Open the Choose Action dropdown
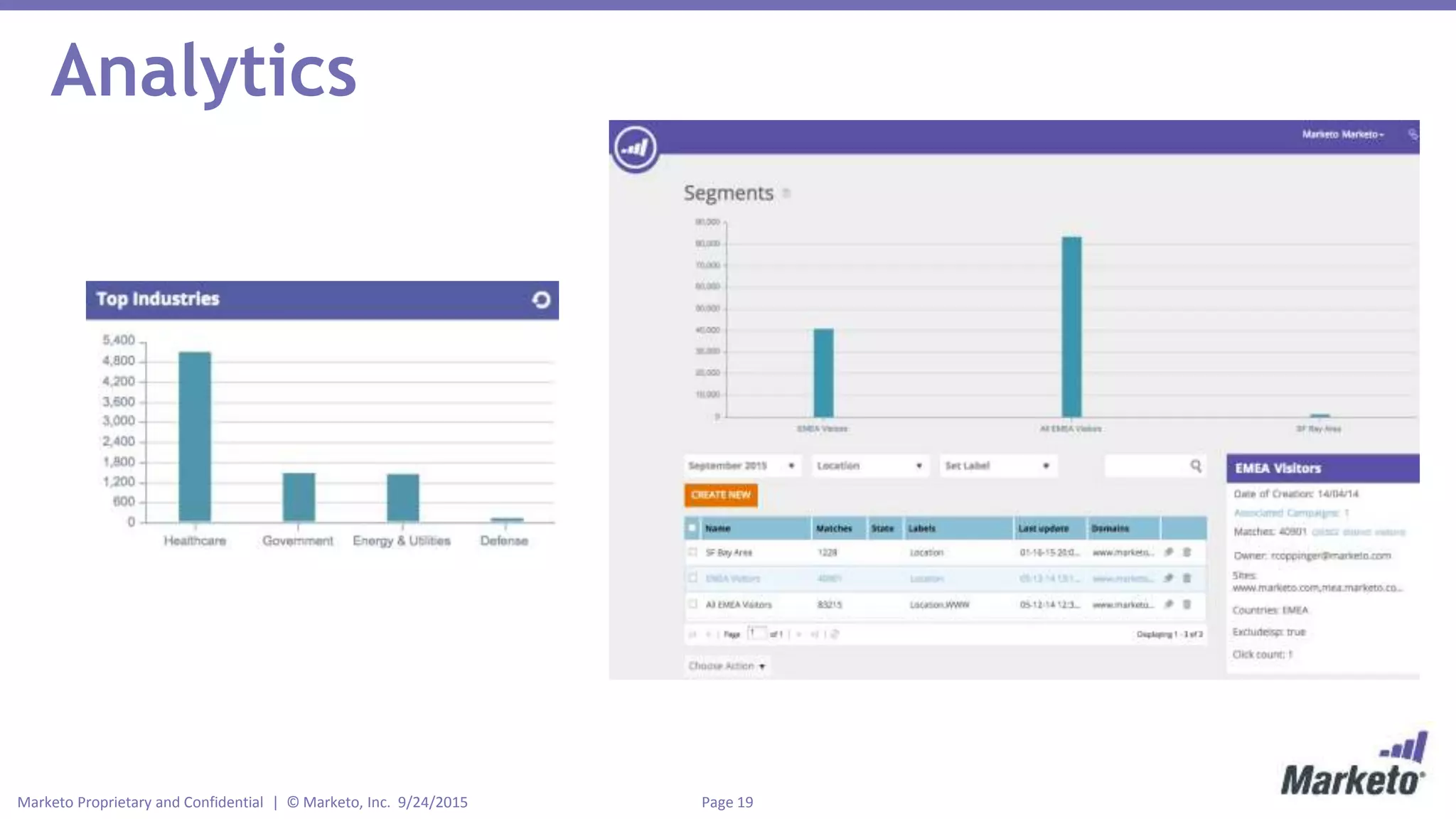1456x819 pixels. coord(727,666)
